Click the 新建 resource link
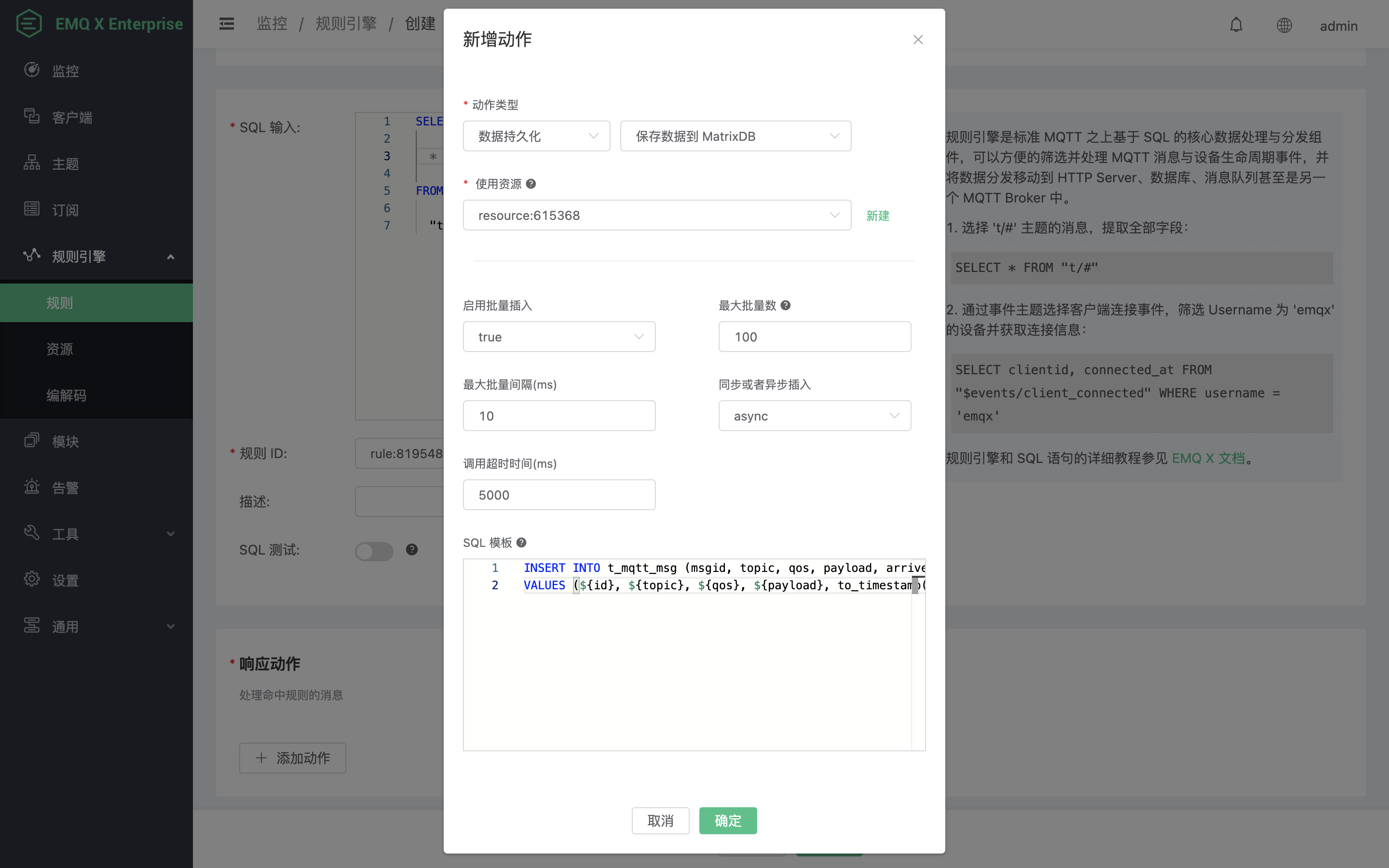This screenshot has width=1389, height=868. tap(877, 216)
